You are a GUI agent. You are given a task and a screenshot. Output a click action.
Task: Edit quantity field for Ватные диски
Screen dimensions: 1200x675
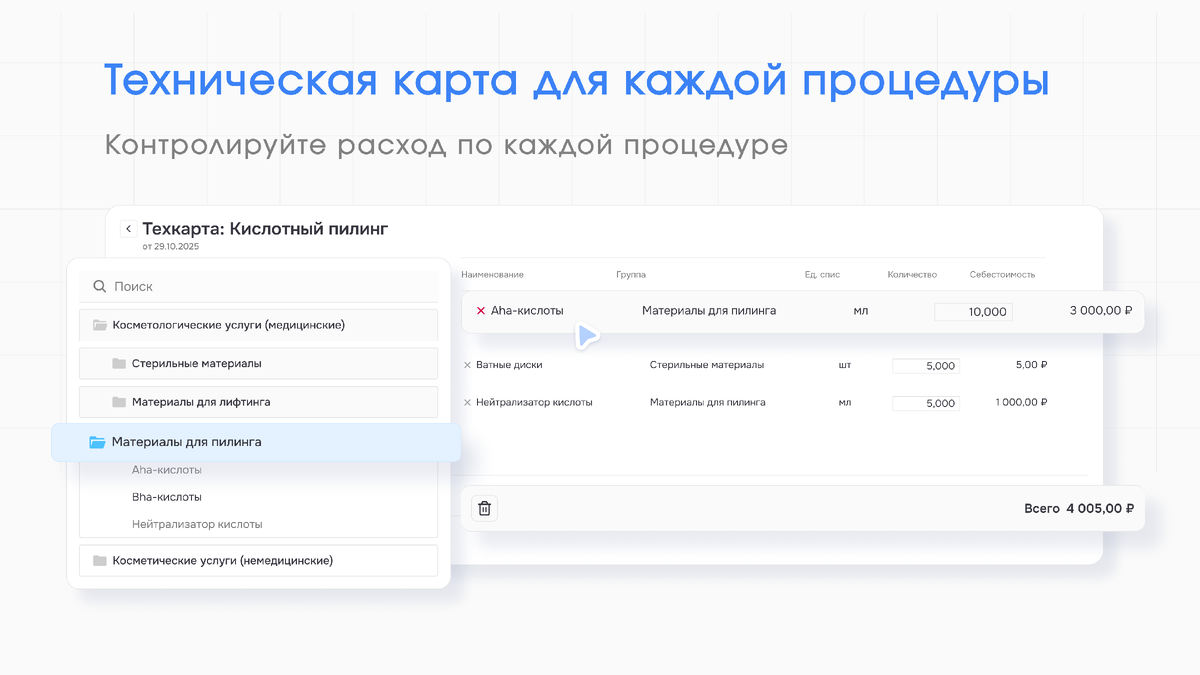[926, 366]
